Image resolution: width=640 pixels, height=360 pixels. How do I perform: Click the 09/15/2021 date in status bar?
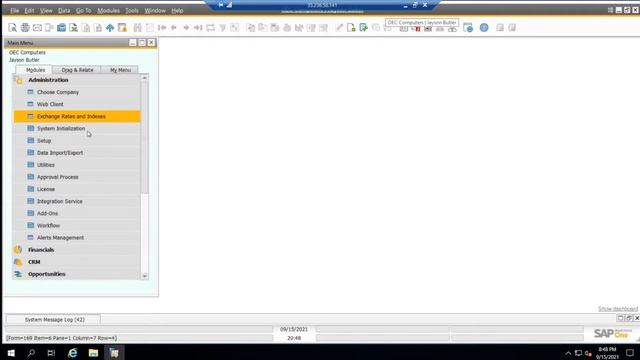click(x=294, y=329)
